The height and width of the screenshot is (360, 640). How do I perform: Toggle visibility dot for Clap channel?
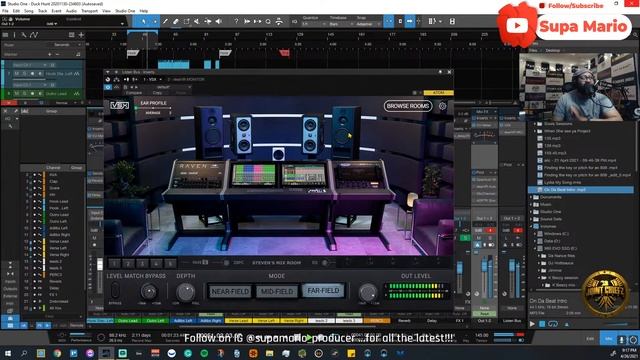pos(35,181)
